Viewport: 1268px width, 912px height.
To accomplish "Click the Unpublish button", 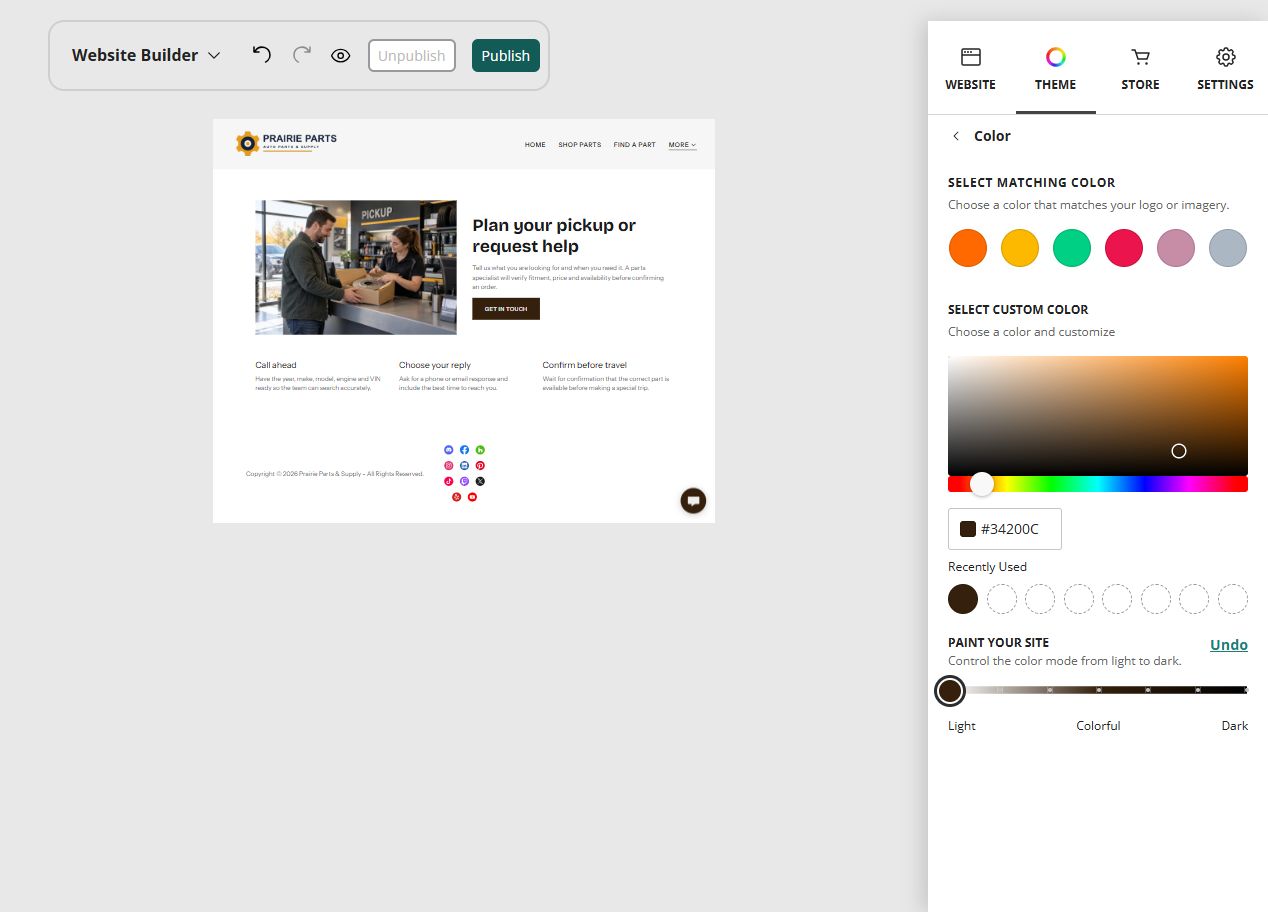I will 412,56.
